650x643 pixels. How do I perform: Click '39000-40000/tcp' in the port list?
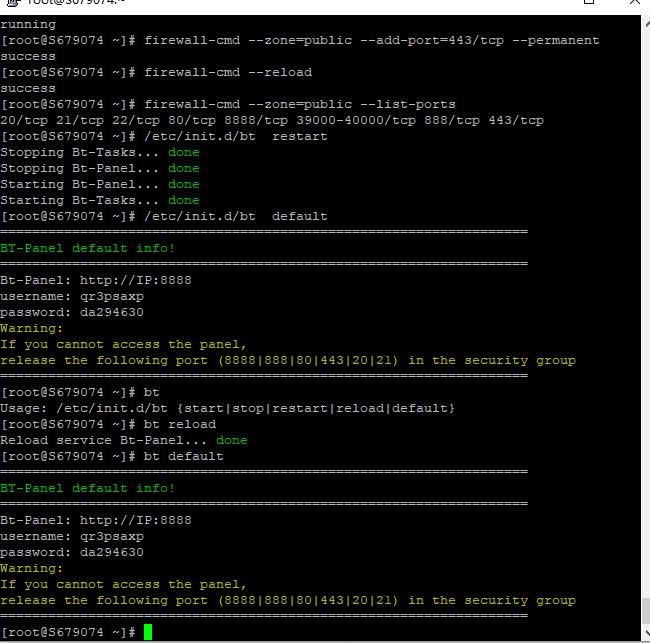tap(356, 120)
